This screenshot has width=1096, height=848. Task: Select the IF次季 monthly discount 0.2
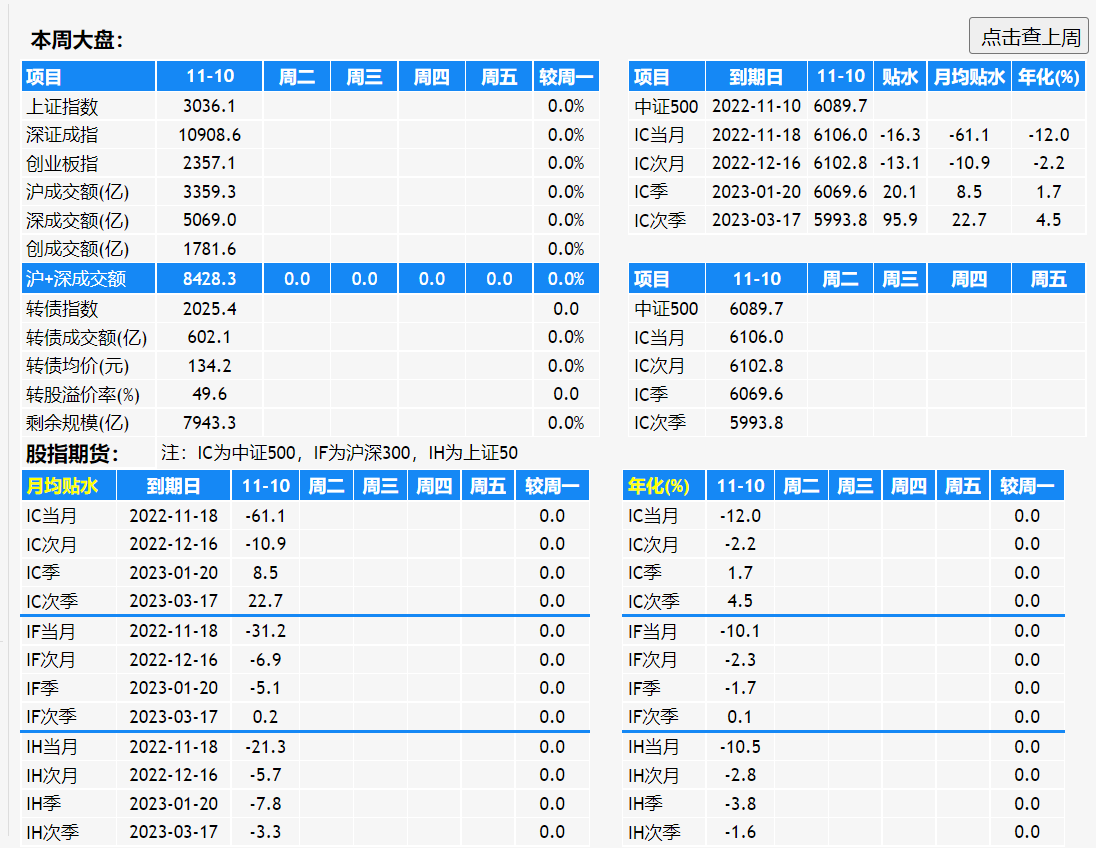coord(266,717)
